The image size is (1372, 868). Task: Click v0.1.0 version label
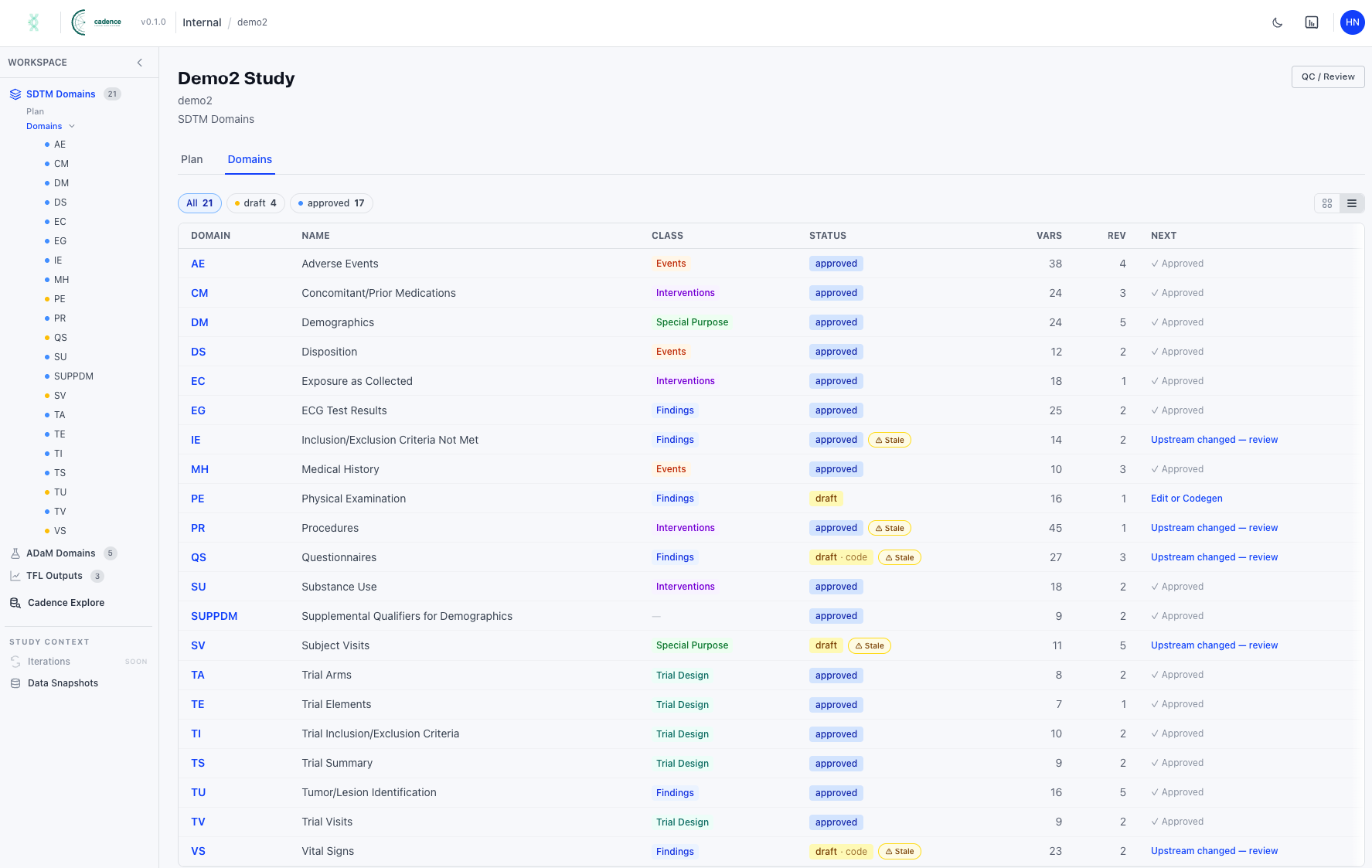coord(153,22)
